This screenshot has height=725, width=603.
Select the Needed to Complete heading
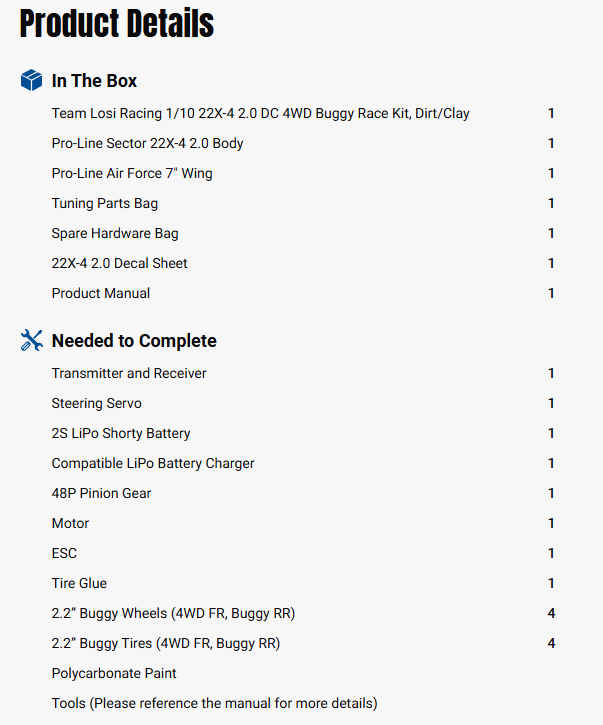134,341
